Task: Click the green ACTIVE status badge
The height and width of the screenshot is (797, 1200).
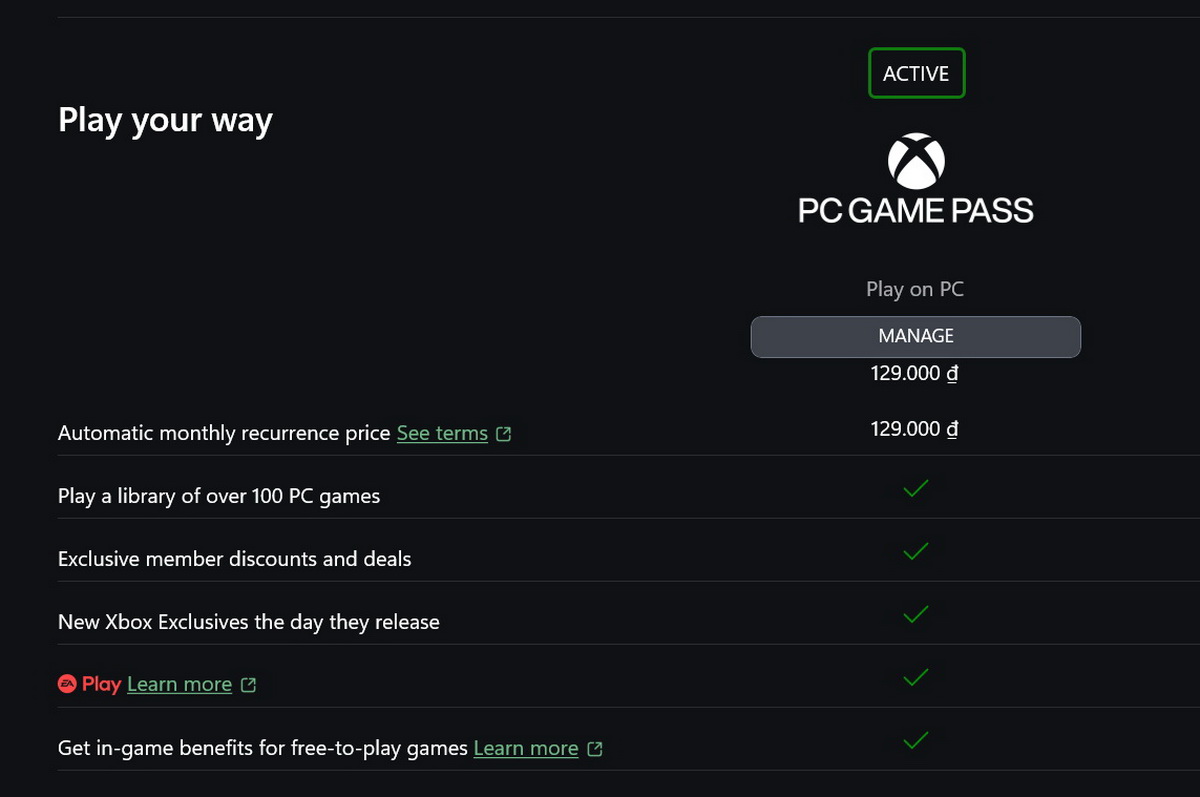Action: pos(916,73)
